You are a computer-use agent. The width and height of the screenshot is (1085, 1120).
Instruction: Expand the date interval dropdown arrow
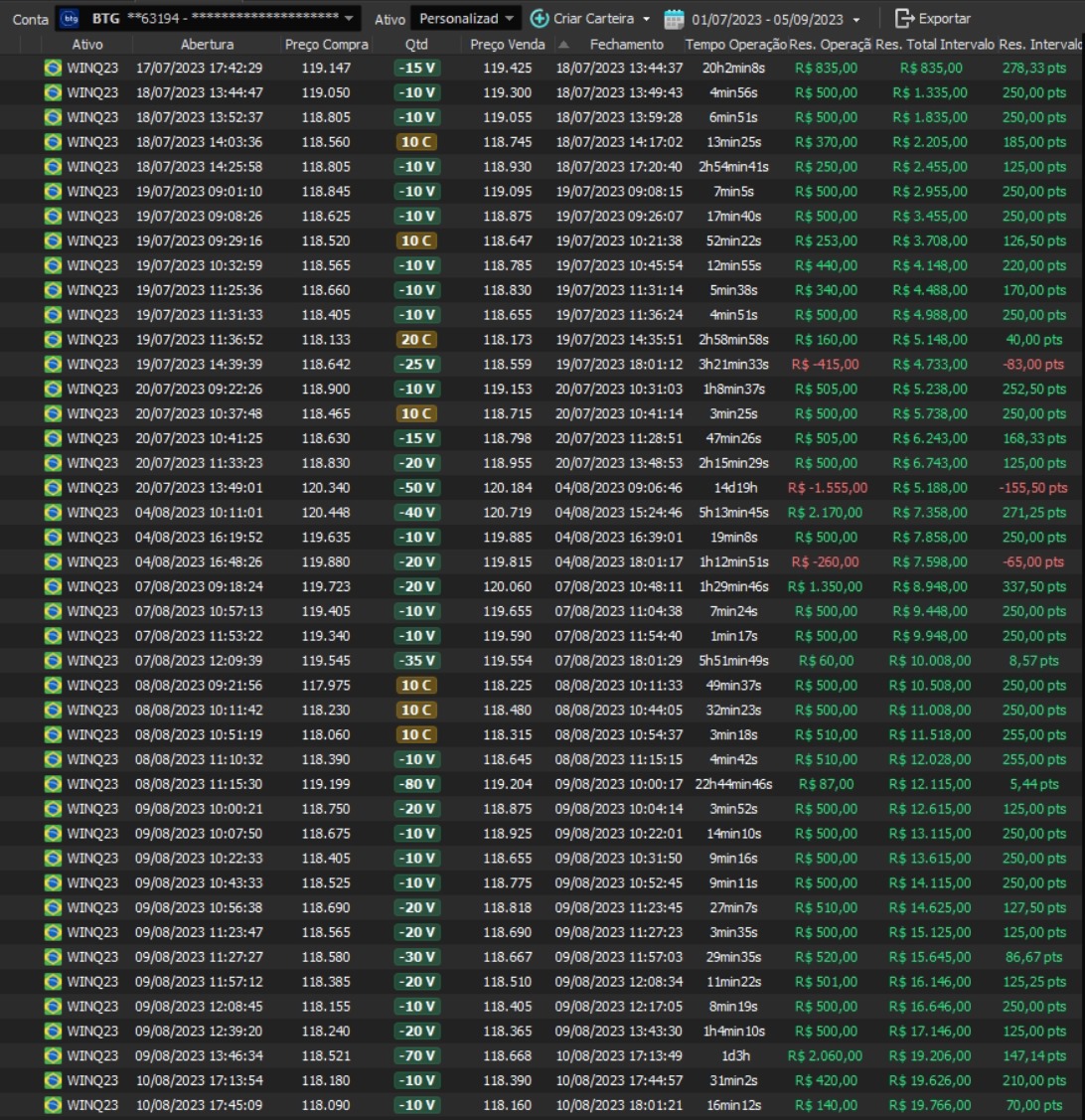click(x=856, y=18)
